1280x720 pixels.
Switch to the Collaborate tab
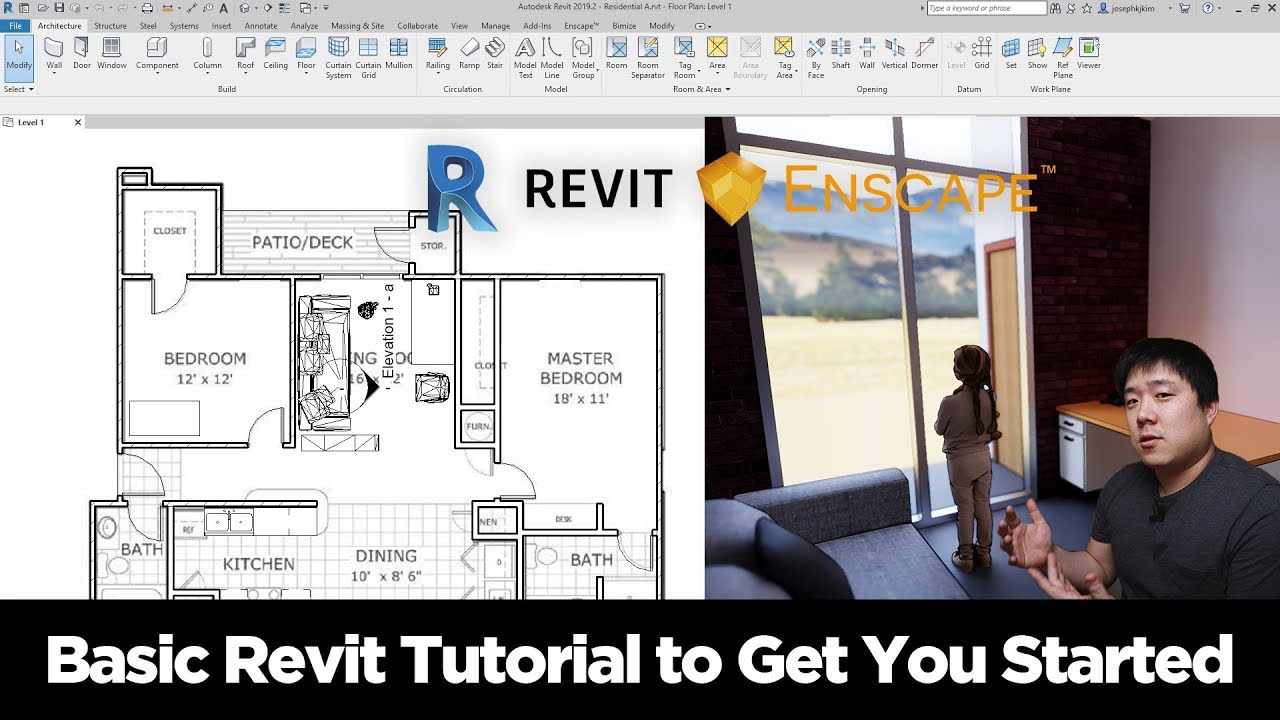[417, 26]
